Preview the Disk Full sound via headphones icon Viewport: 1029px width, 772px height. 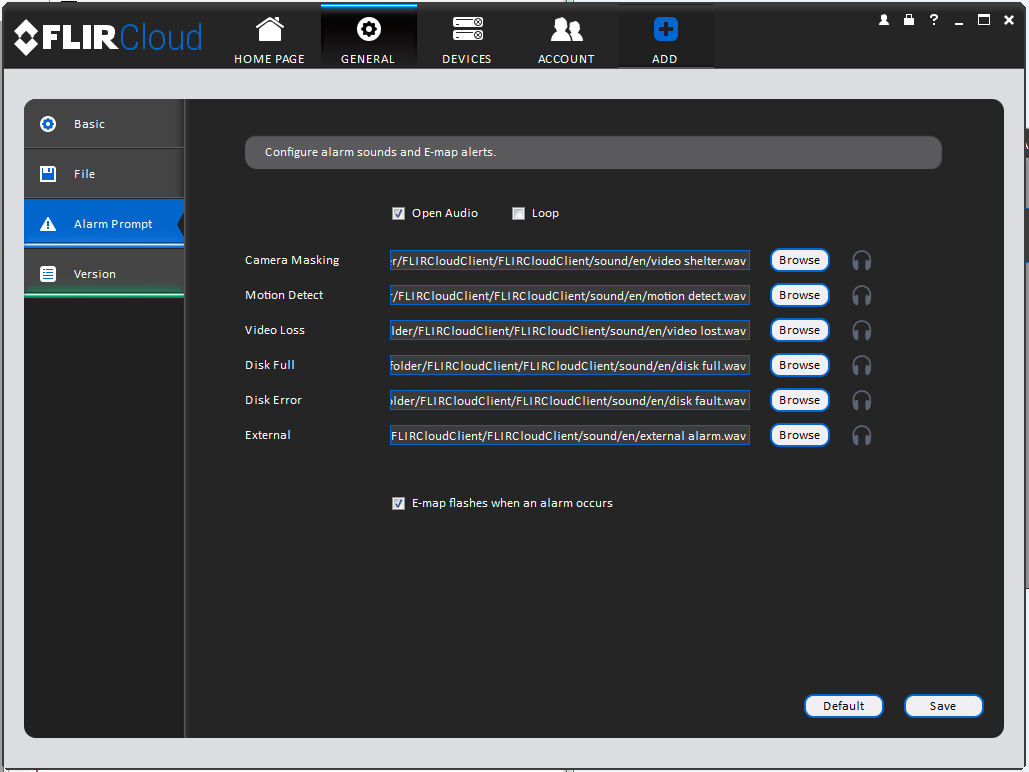[861, 365]
